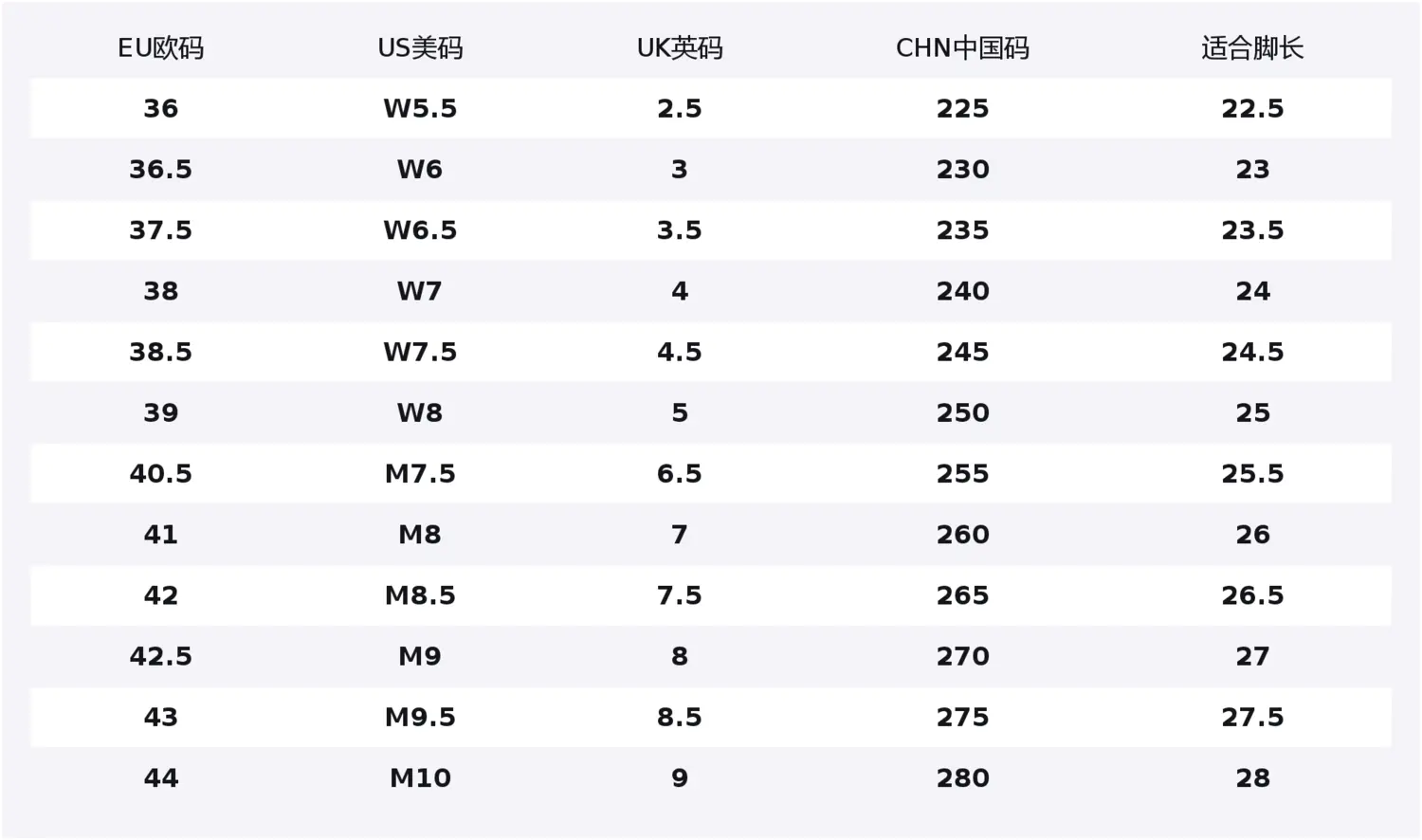Click the UK size 6.5 cell

(680, 473)
